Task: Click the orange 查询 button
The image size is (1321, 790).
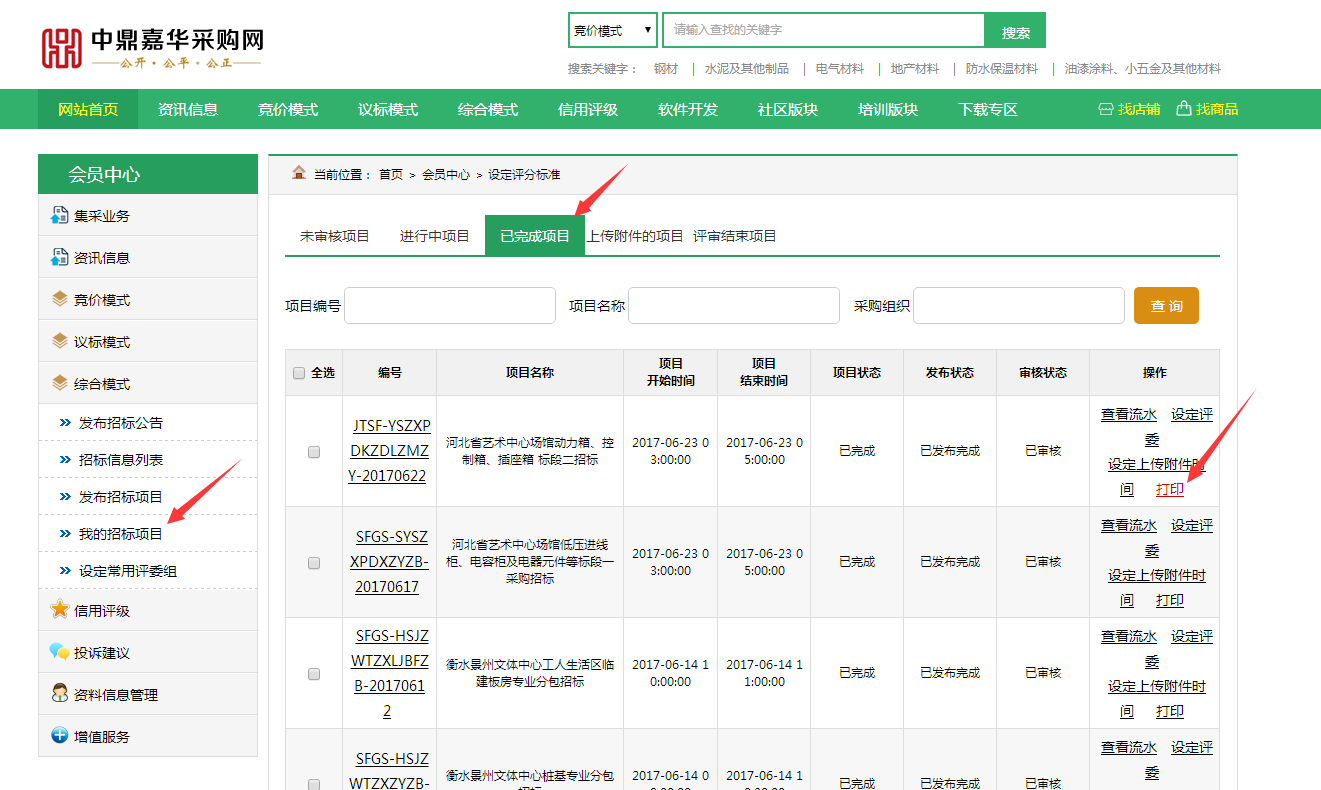Action: [x=1166, y=306]
